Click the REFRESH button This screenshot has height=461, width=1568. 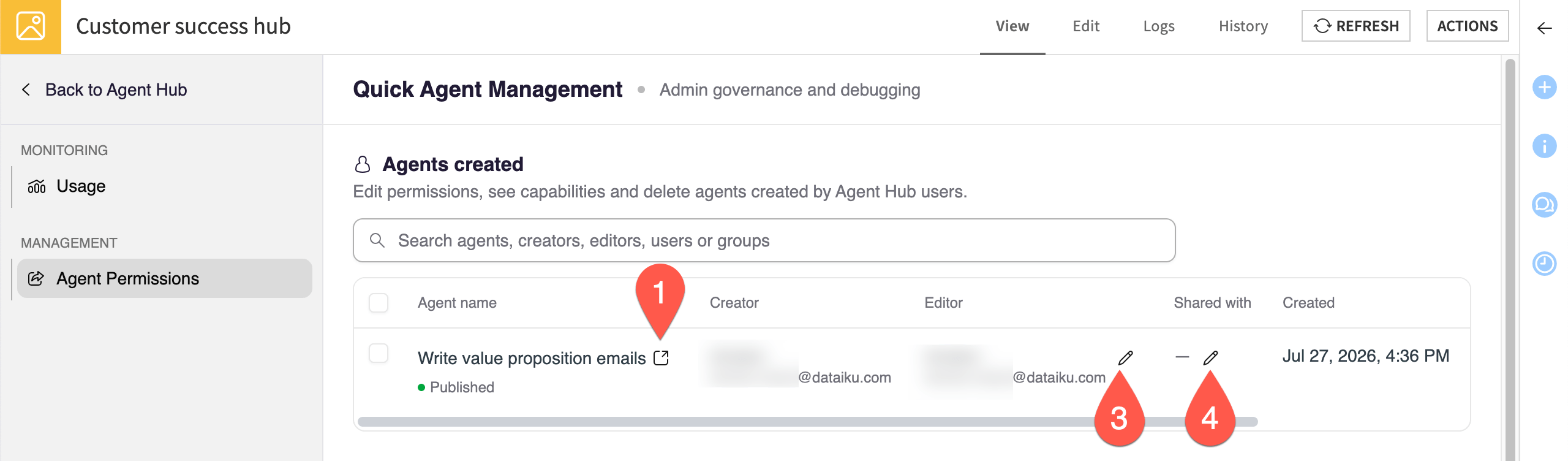tap(1356, 26)
